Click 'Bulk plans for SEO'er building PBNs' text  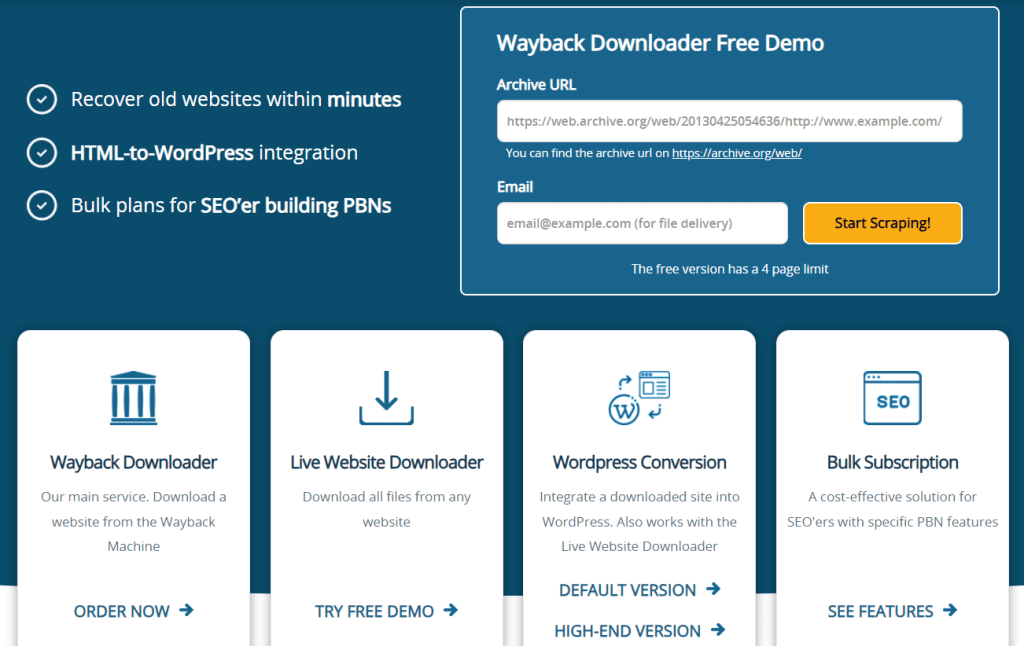231,206
